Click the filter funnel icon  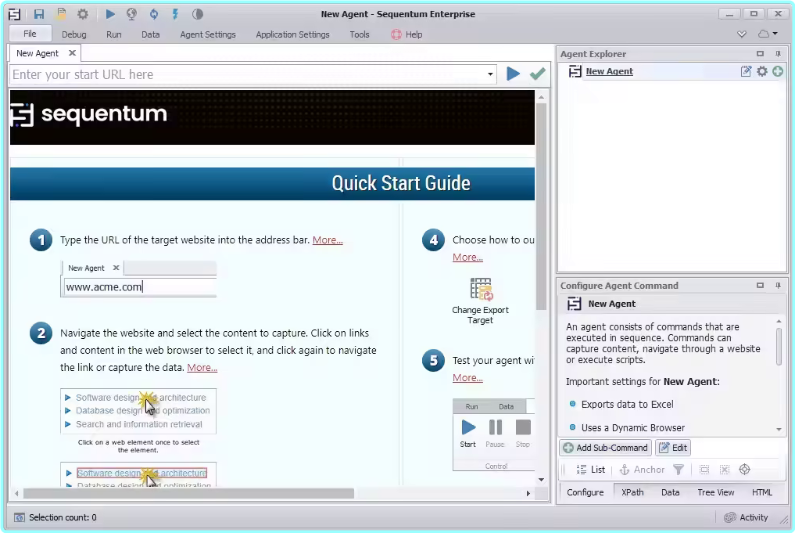(x=678, y=470)
